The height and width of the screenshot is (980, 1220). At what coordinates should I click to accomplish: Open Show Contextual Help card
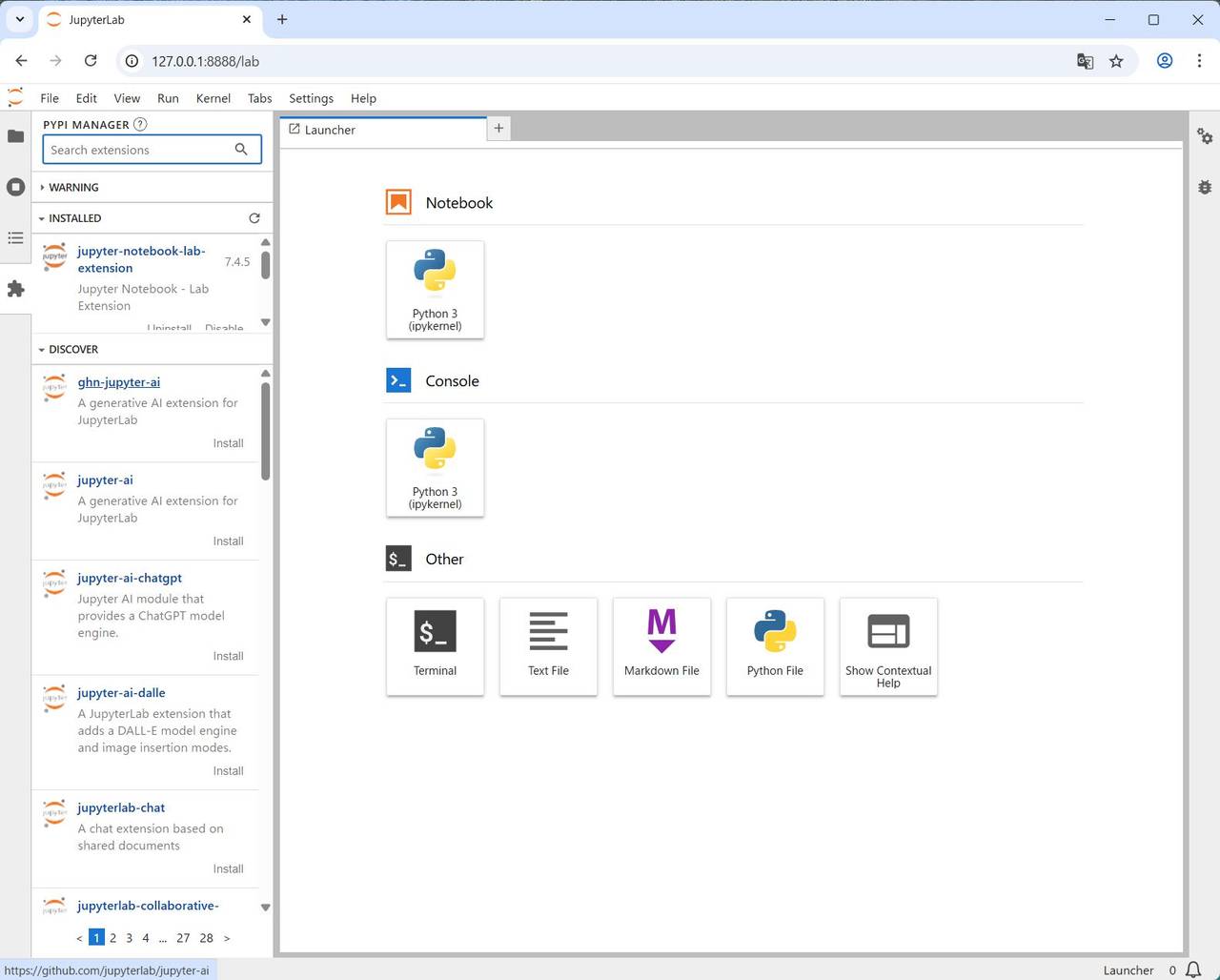[888, 646]
